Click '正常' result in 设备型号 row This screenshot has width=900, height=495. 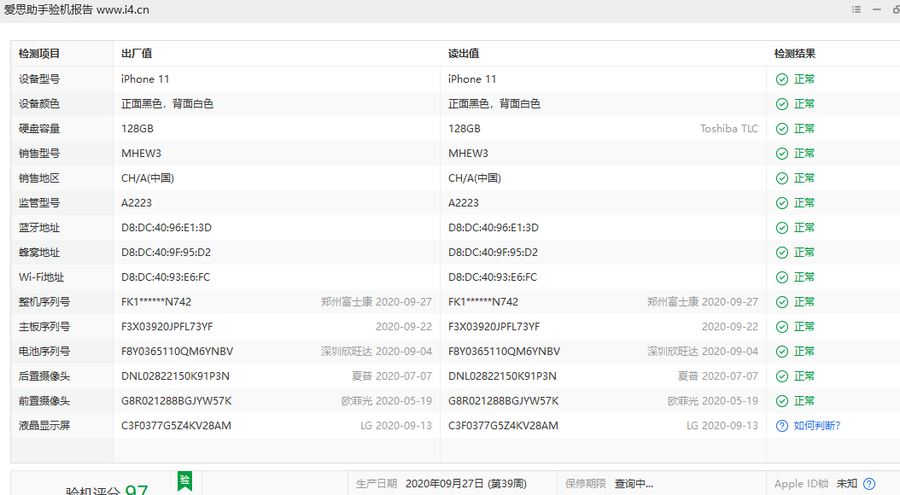(804, 79)
